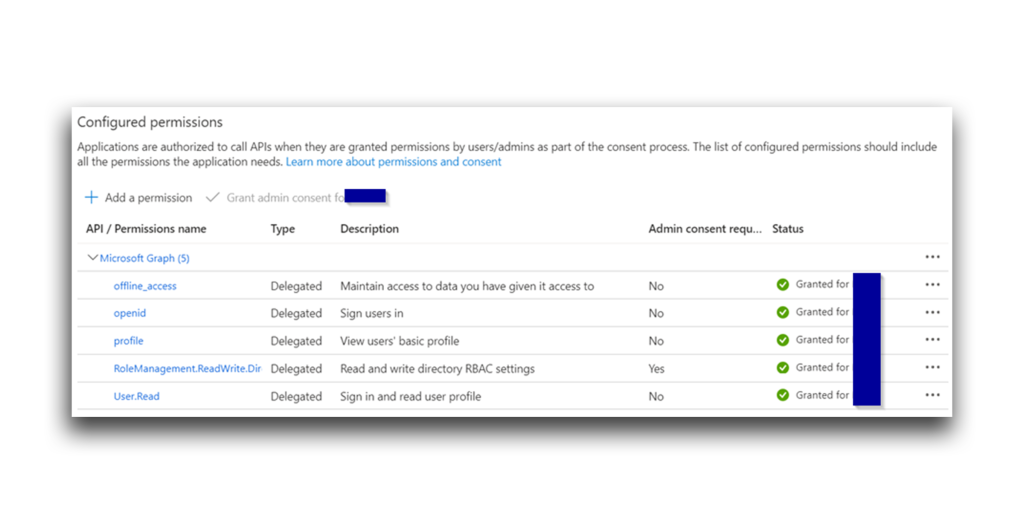Click the green granted checkmark in the User.Read row

coord(782,395)
